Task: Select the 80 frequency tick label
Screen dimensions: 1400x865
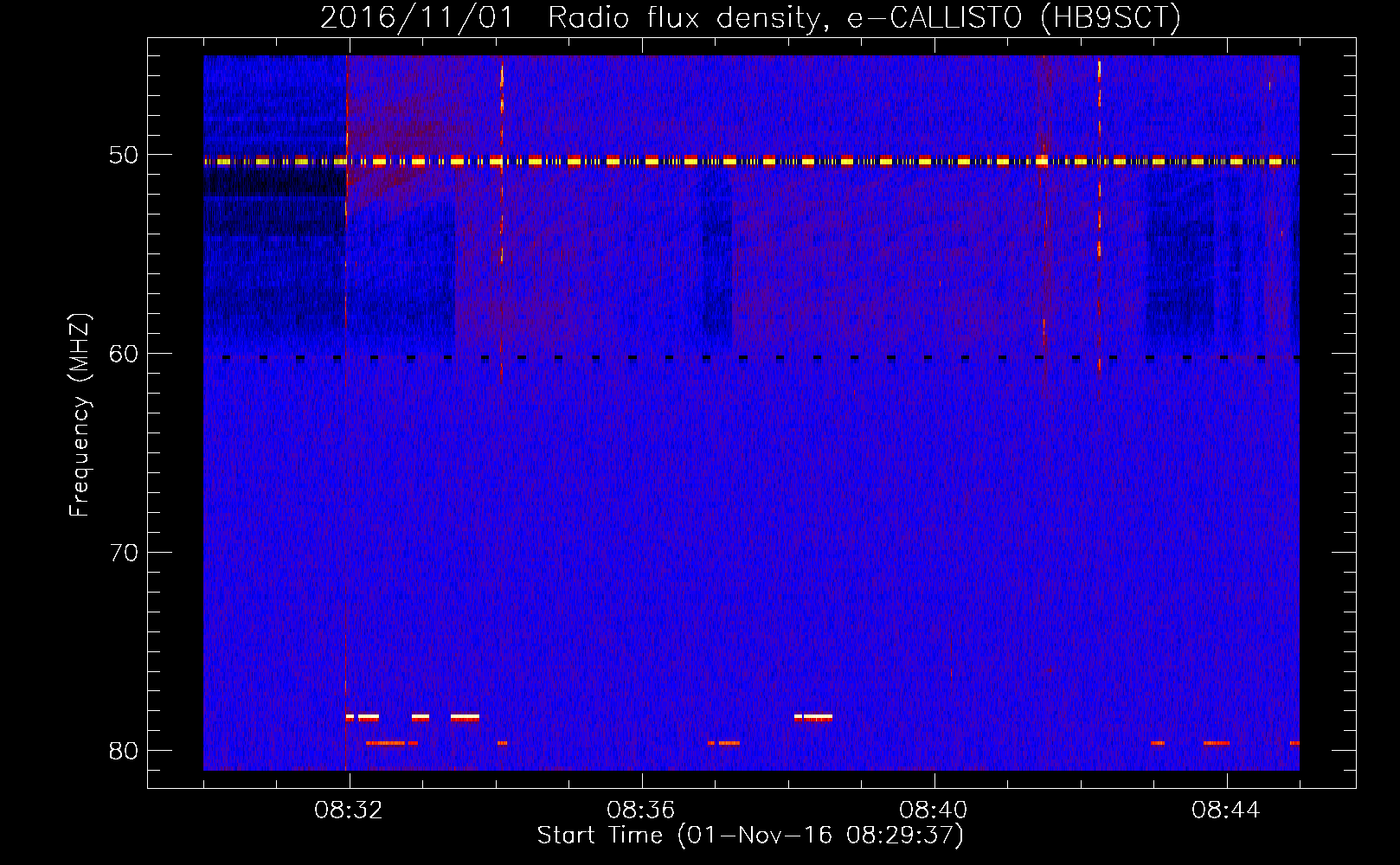Action: (x=123, y=750)
